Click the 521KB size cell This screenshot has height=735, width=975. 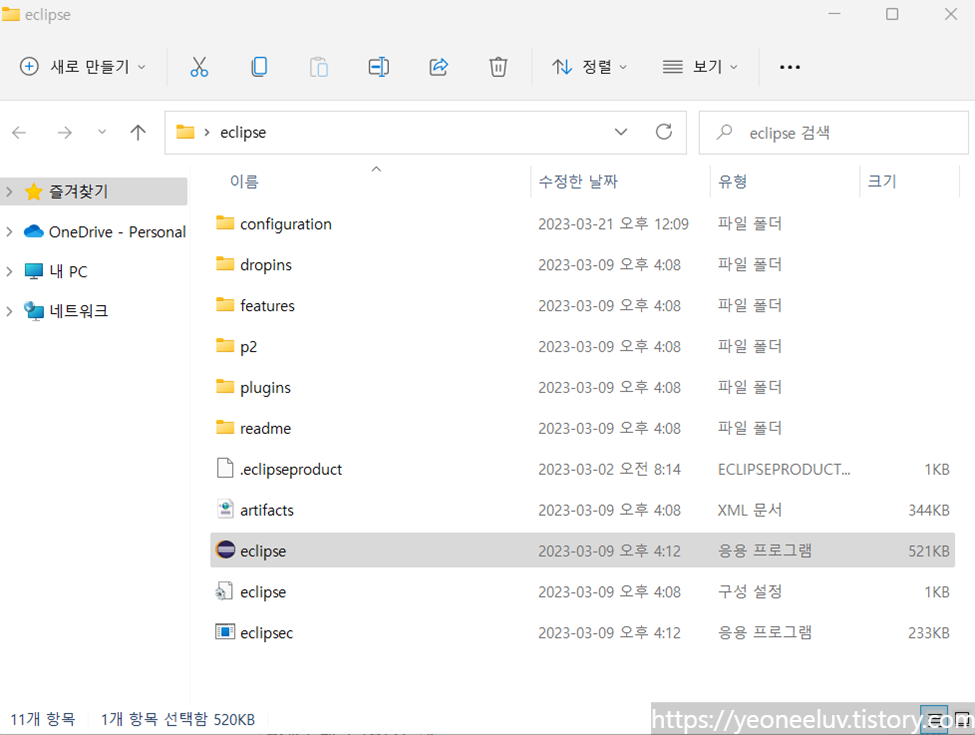pos(928,551)
